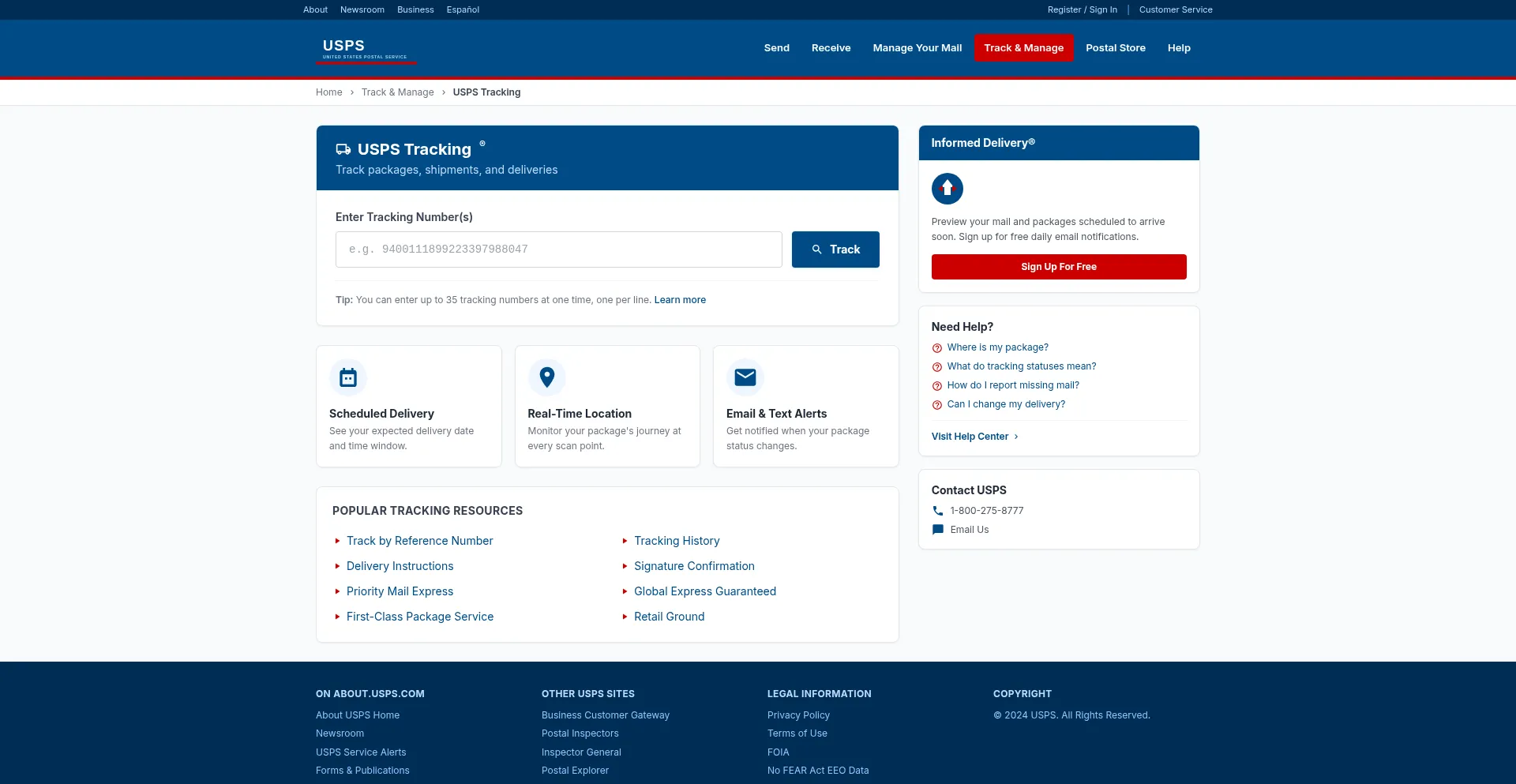1516x784 pixels.
Task: Open Terms of Use footer link
Action: 797,733
